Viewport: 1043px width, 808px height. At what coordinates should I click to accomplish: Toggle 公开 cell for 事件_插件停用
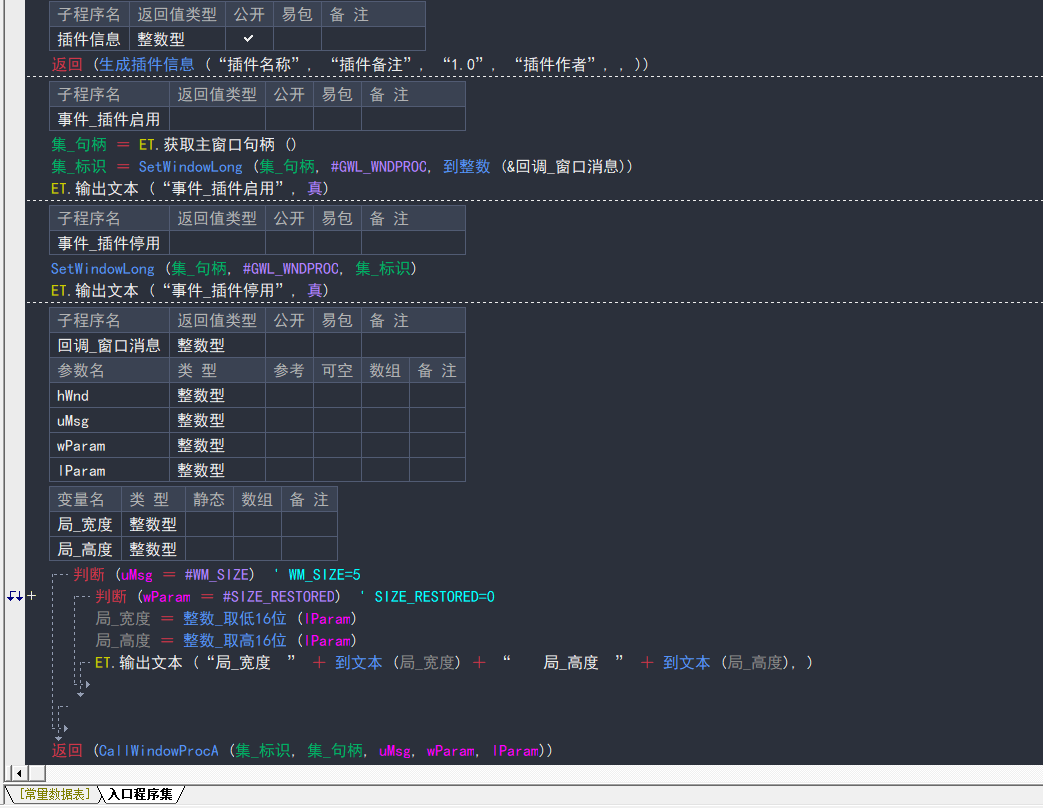(289, 243)
